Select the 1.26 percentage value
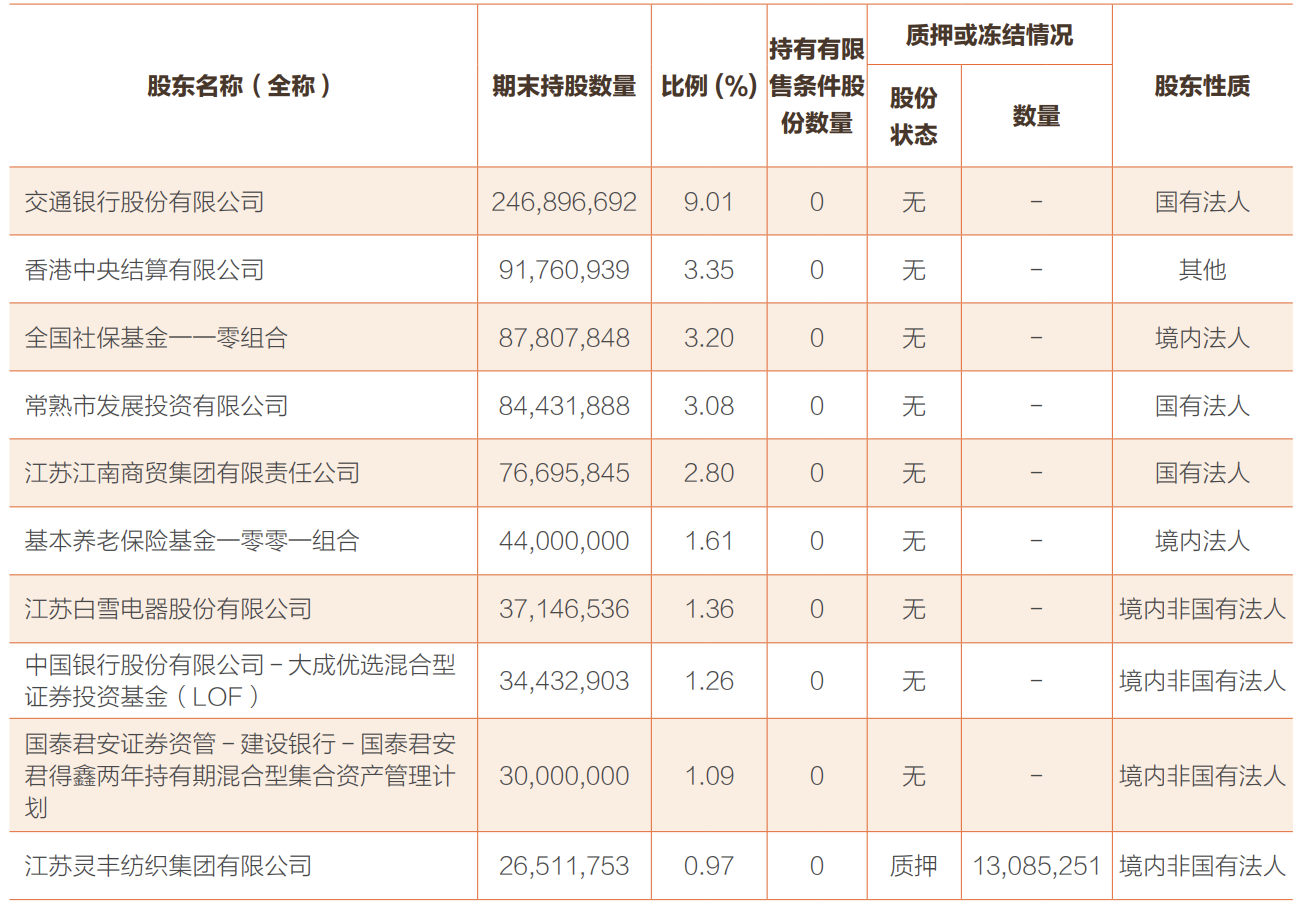 click(x=709, y=681)
